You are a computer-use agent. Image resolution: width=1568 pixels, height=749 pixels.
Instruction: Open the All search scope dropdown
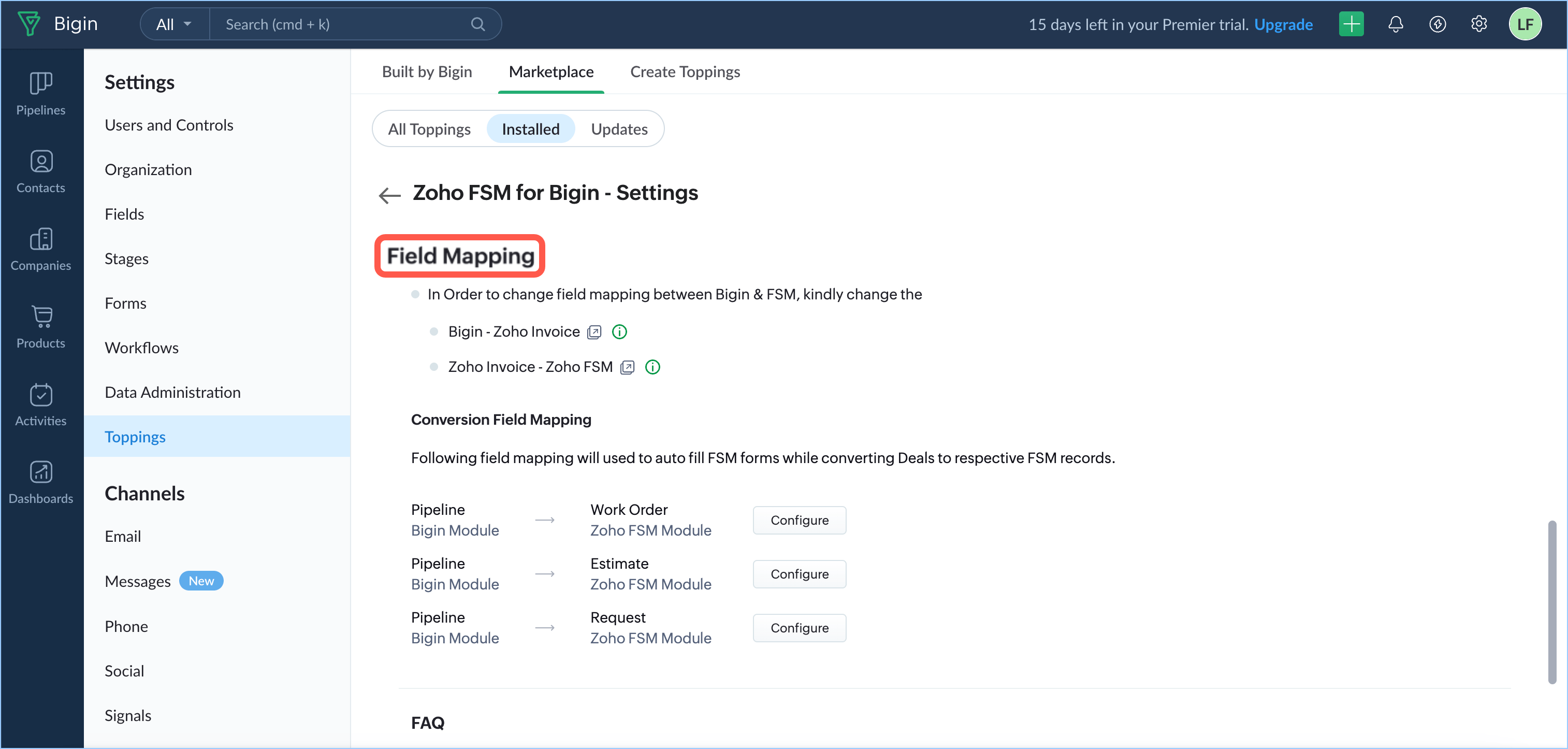click(174, 24)
